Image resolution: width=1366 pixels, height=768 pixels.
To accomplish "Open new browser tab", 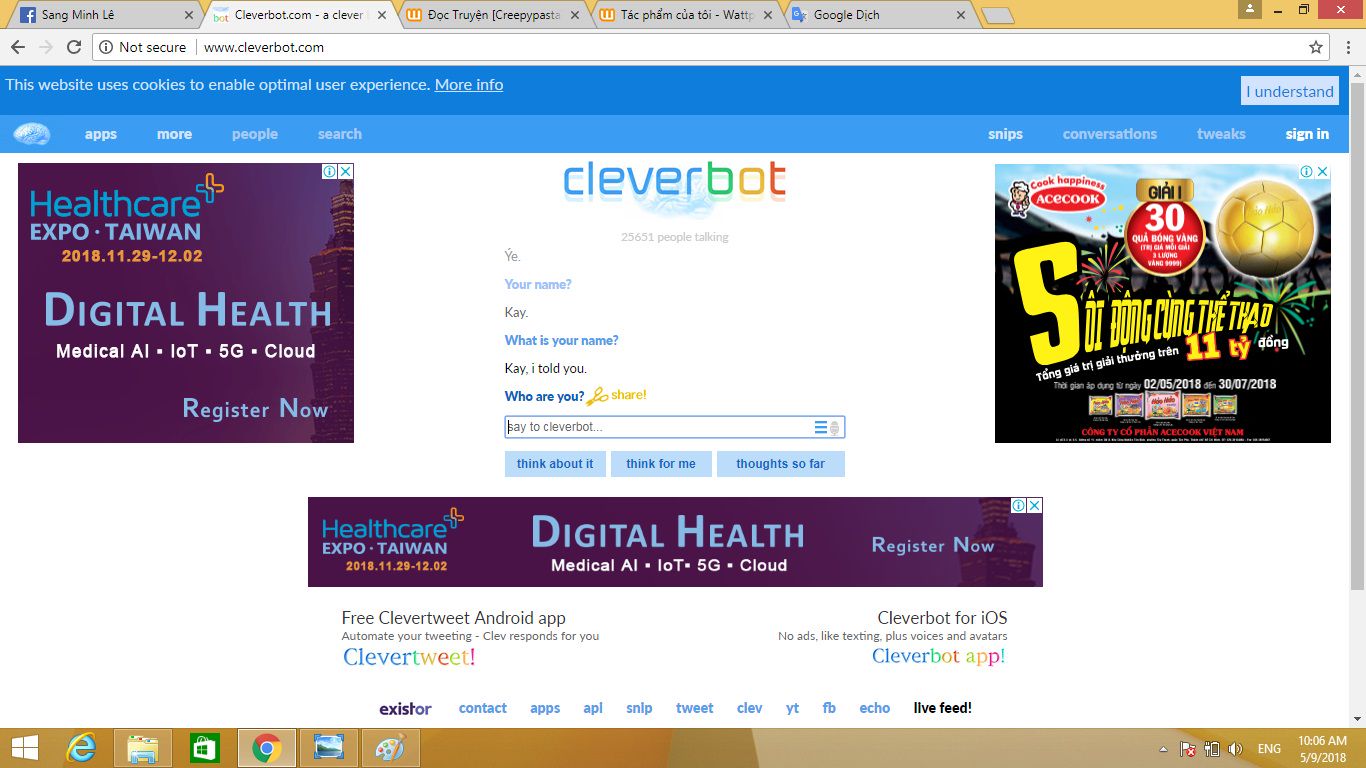I will pos(997,15).
